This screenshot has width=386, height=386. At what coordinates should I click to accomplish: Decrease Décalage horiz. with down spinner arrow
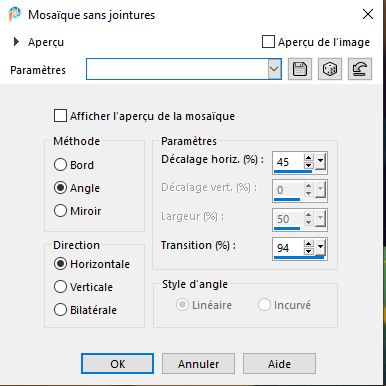pos(308,165)
